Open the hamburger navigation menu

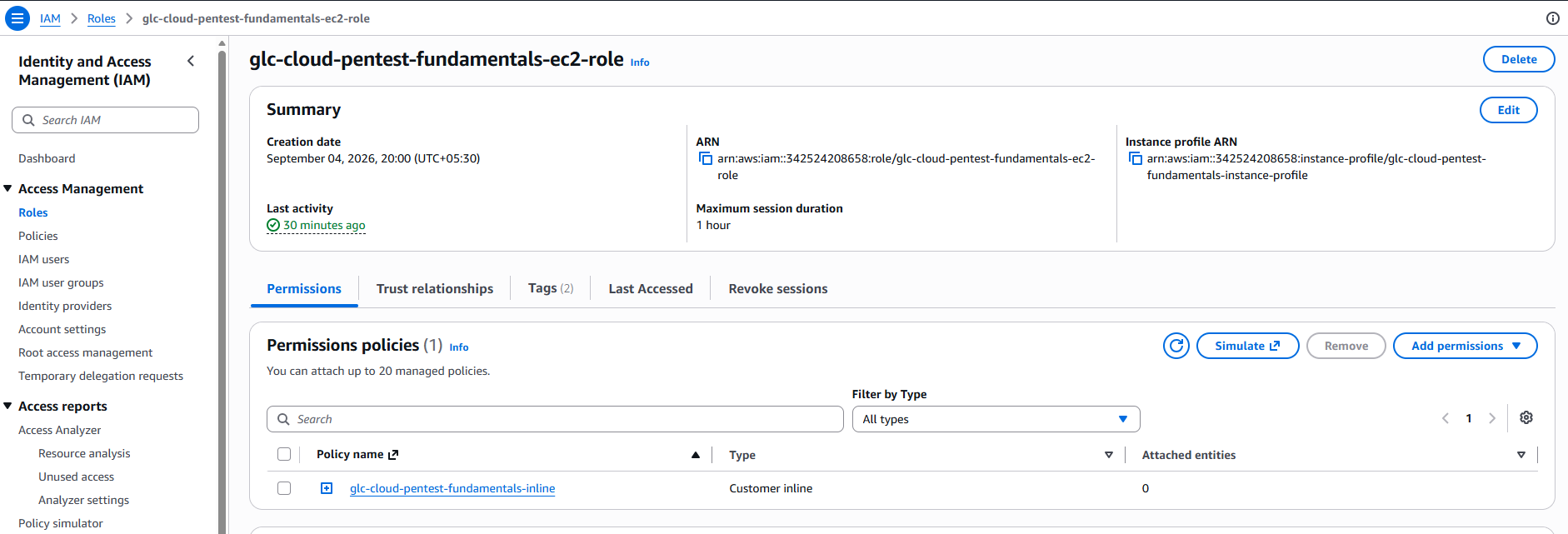[x=17, y=18]
